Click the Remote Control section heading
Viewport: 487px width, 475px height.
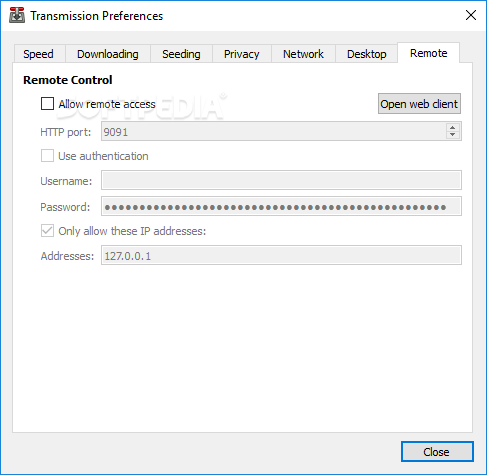click(68, 80)
